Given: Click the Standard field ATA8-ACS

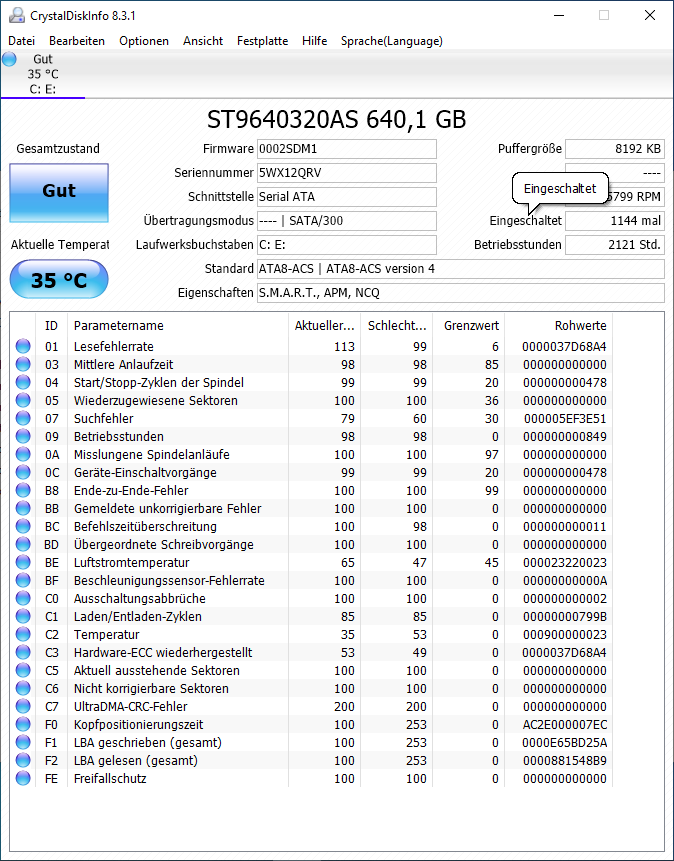Looking at the screenshot, I should coord(461,269).
